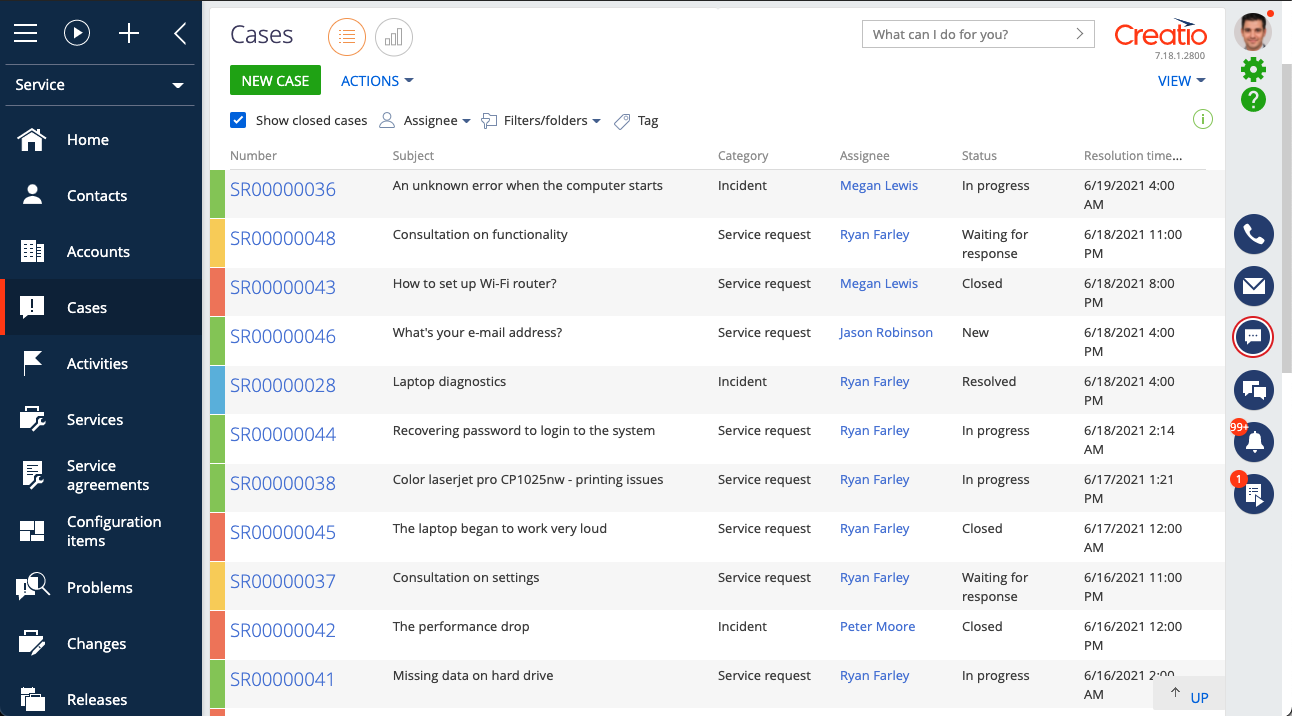Viewport: 1292px width, 716px height.
Task: Uncheck the Show closed cases checkbox
Action: tap(238, 120)
